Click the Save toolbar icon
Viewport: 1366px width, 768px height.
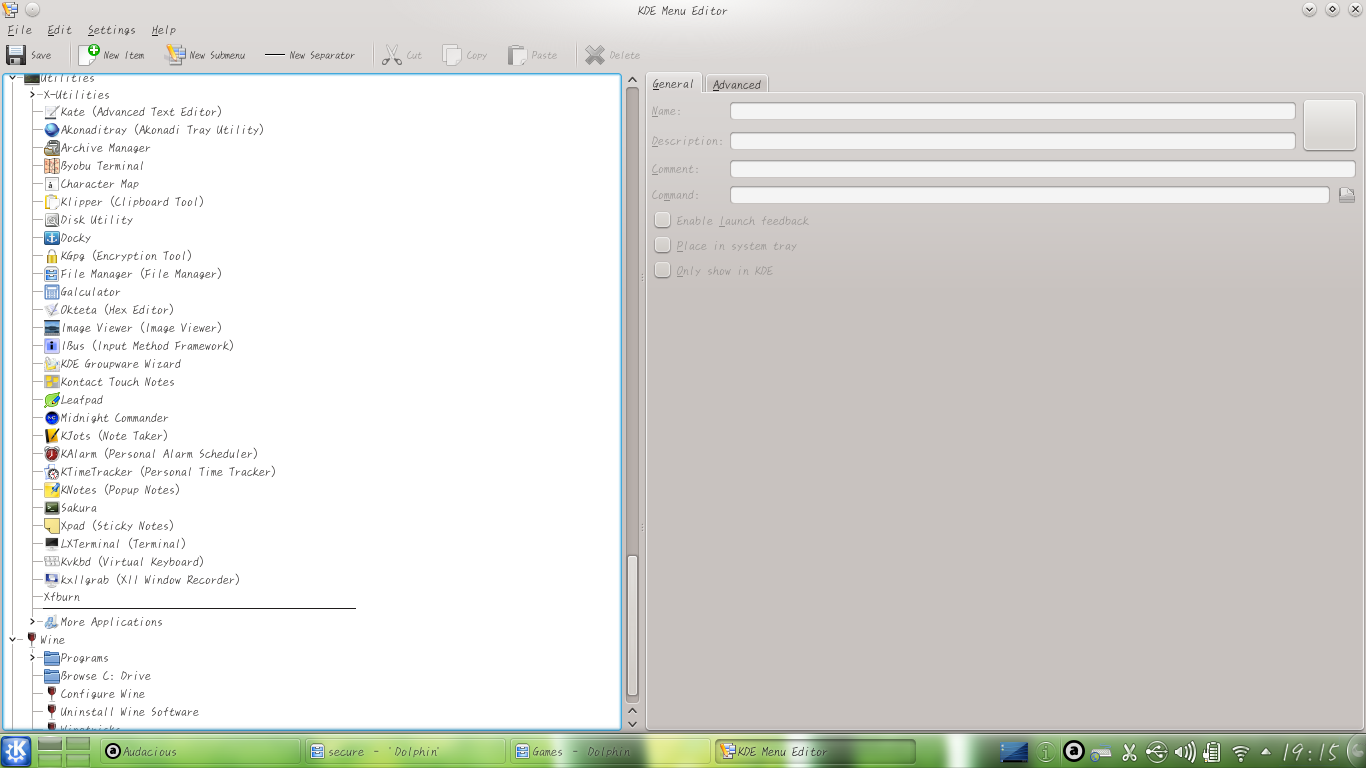(x=17, y=55)
